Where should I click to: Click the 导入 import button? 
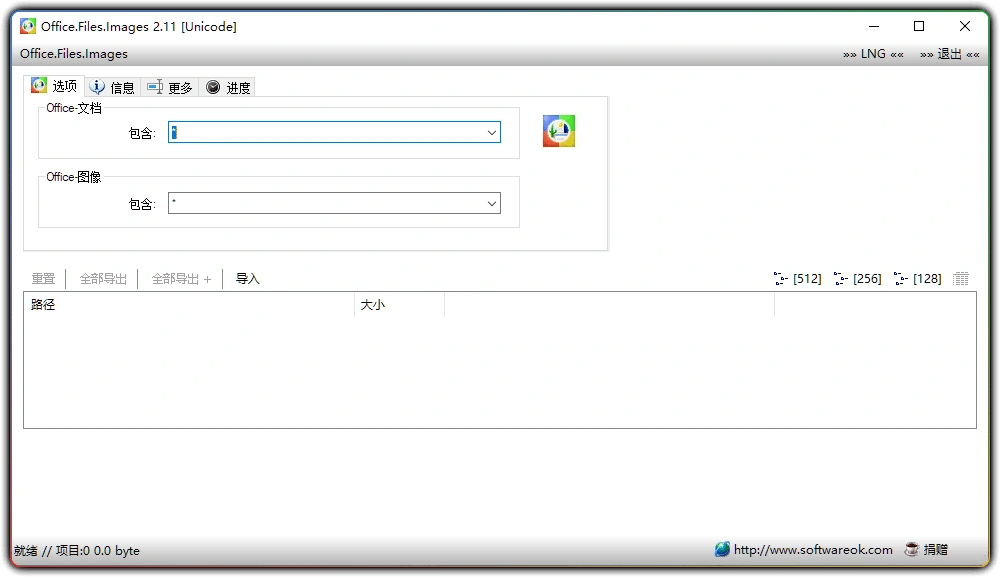pos(247,279)
